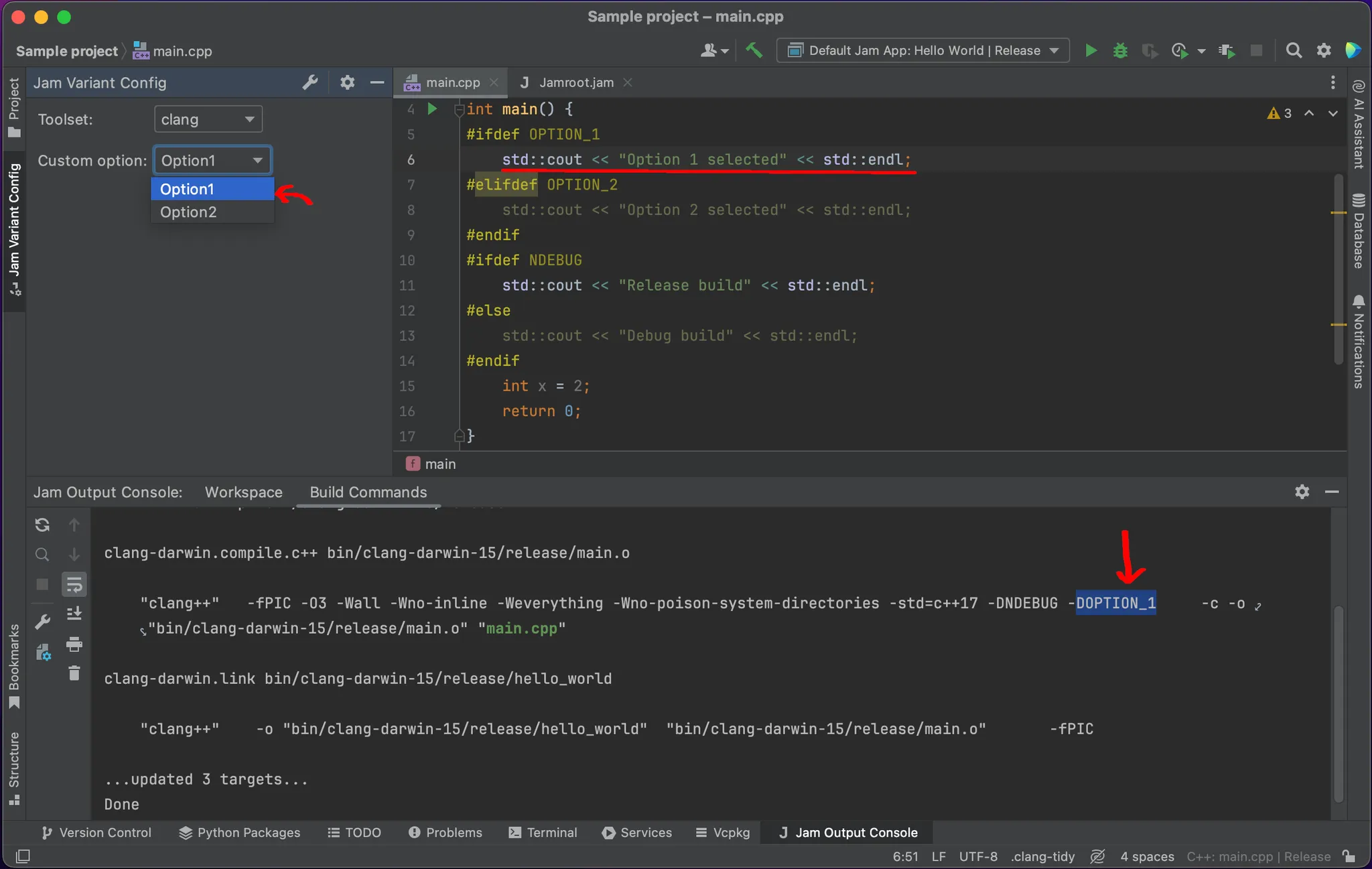Open the Version Control tool window
This screenshot has height=869, width=1372.
pos(96,833)
